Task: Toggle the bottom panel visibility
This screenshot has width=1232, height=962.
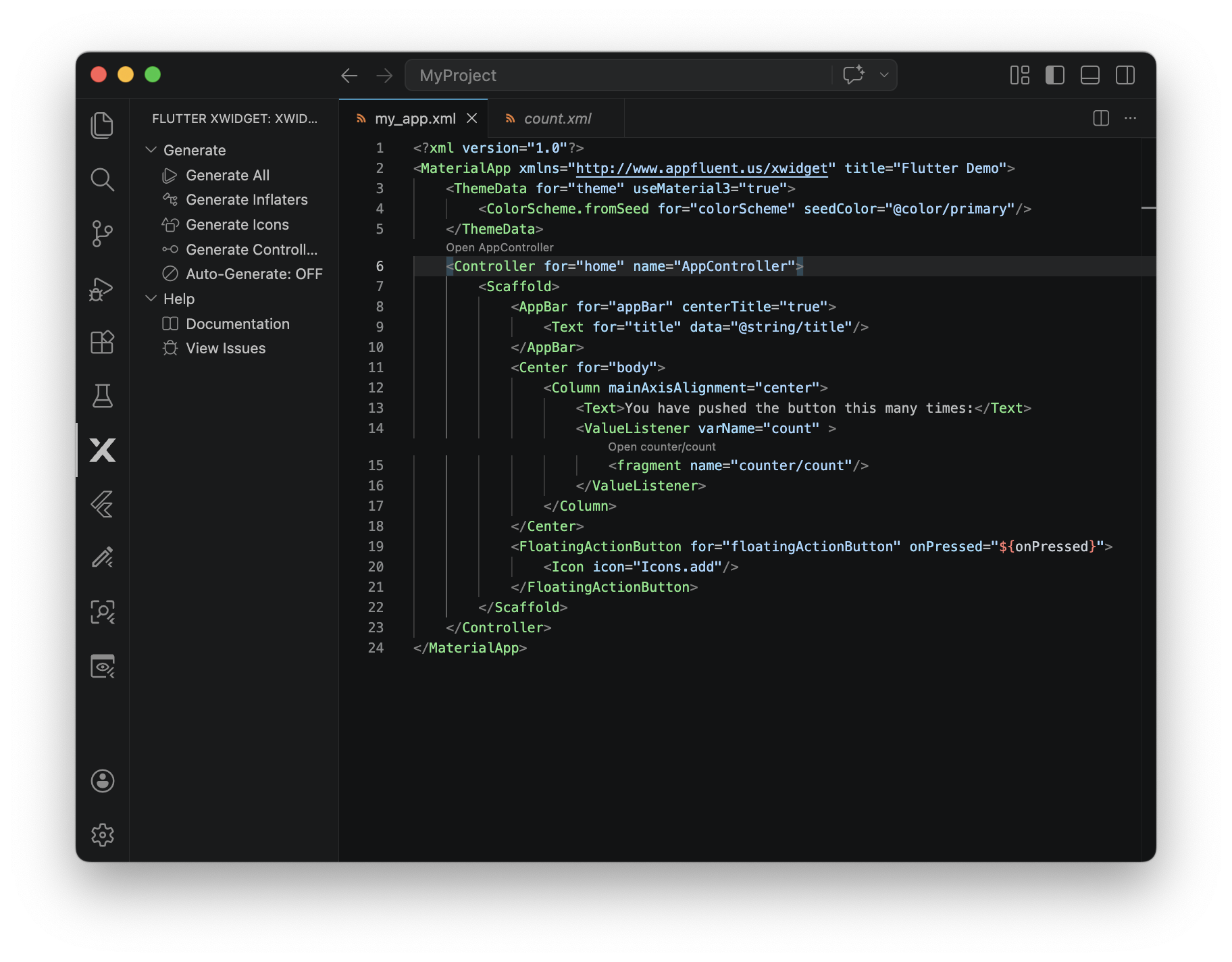Action: [x=1089, y=75]
